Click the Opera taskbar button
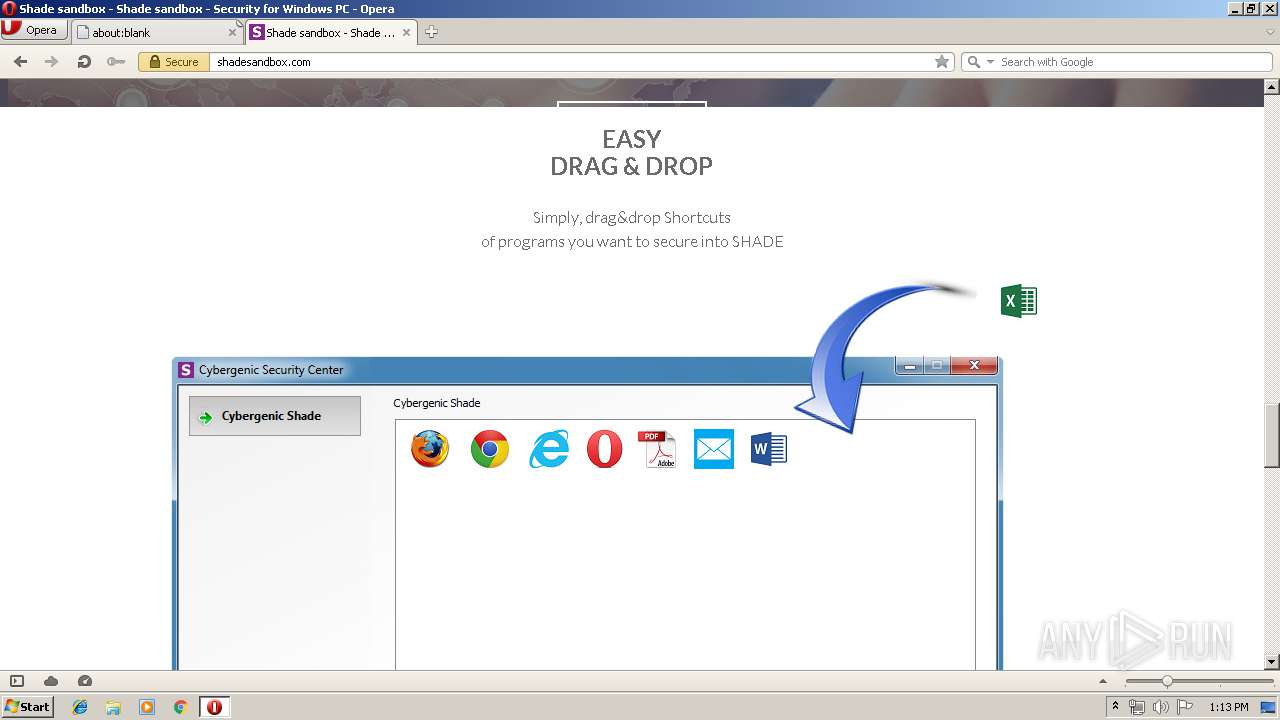Screen dimensions: 1280x720 point(214,707)
